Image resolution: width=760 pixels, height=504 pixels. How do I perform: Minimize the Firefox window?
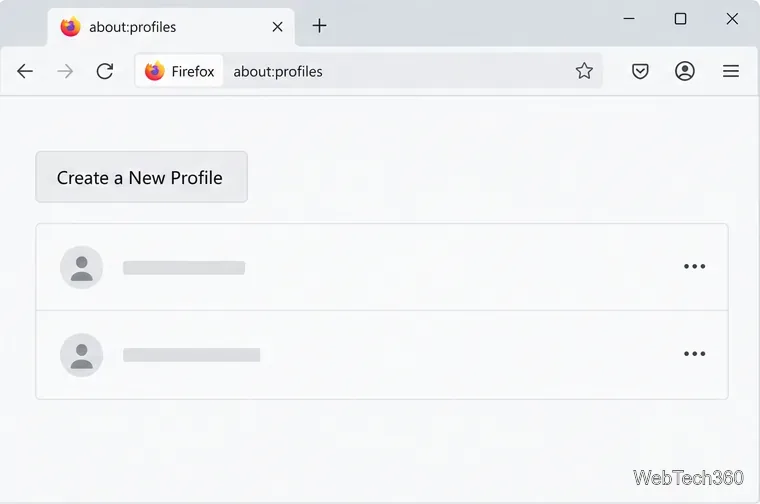point(629,18)
